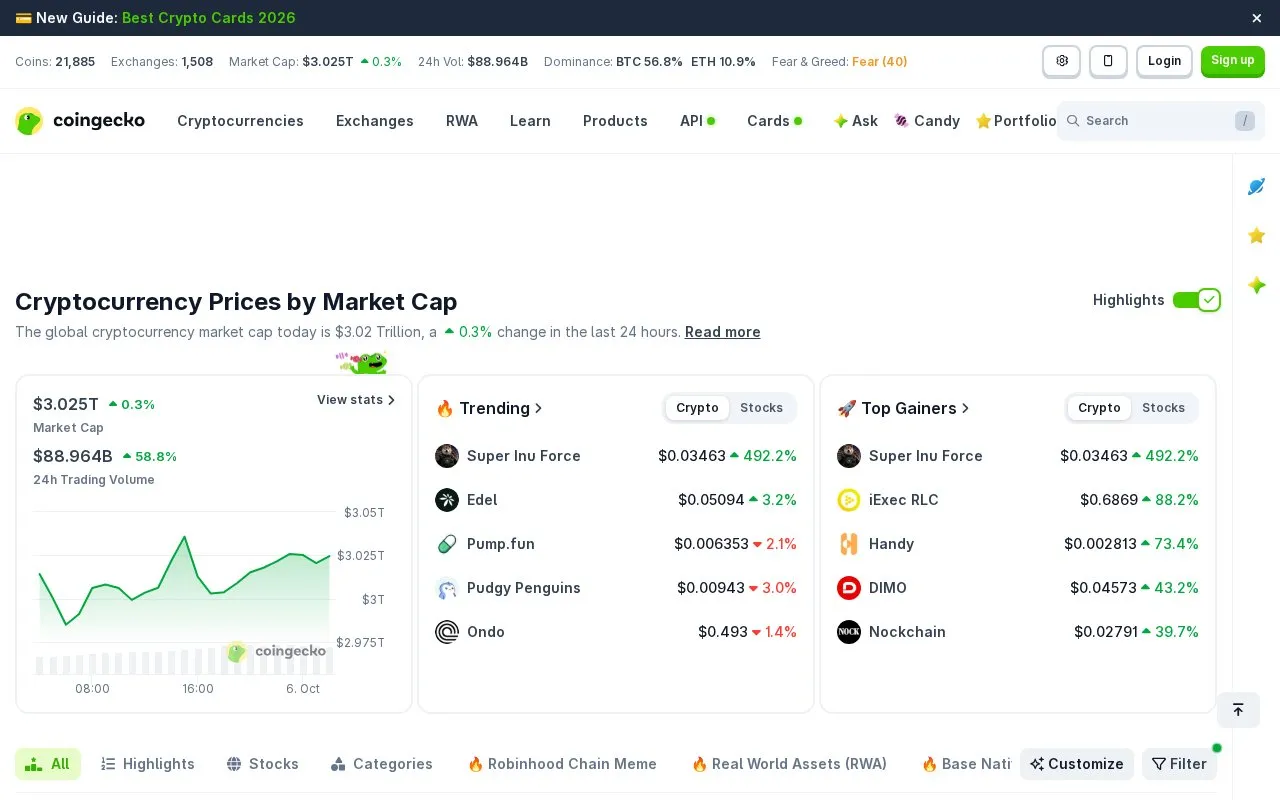1280x800 pixels.
Task: Click the DIMO coin icon
Action: tap(849, 588)
